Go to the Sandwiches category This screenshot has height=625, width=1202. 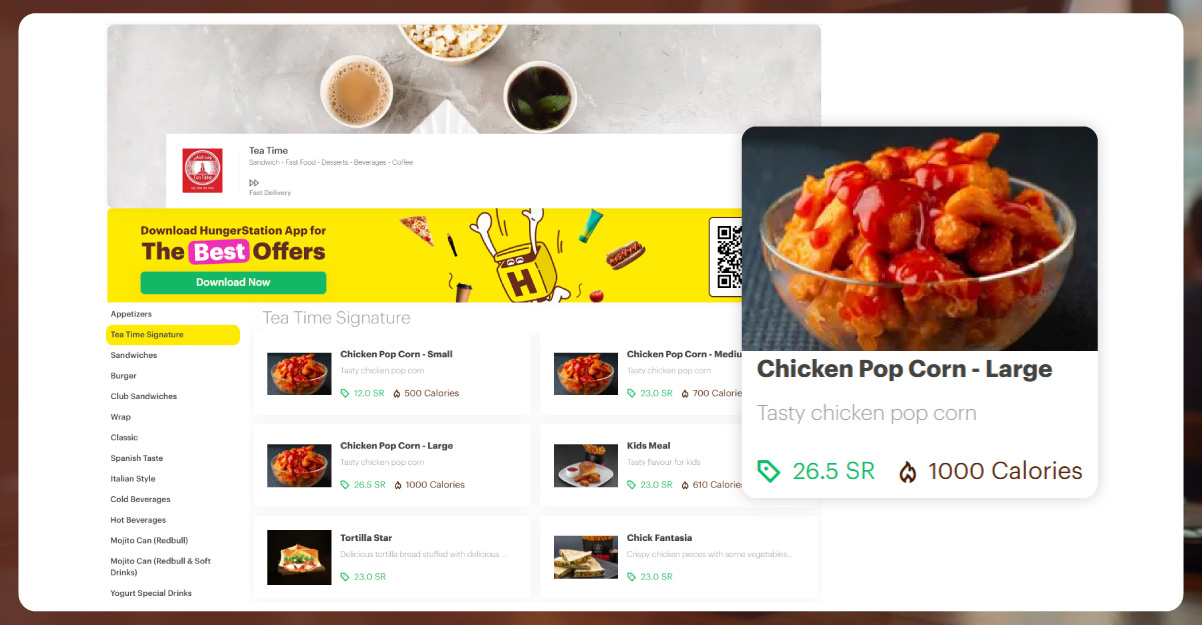tap(134, 355)
